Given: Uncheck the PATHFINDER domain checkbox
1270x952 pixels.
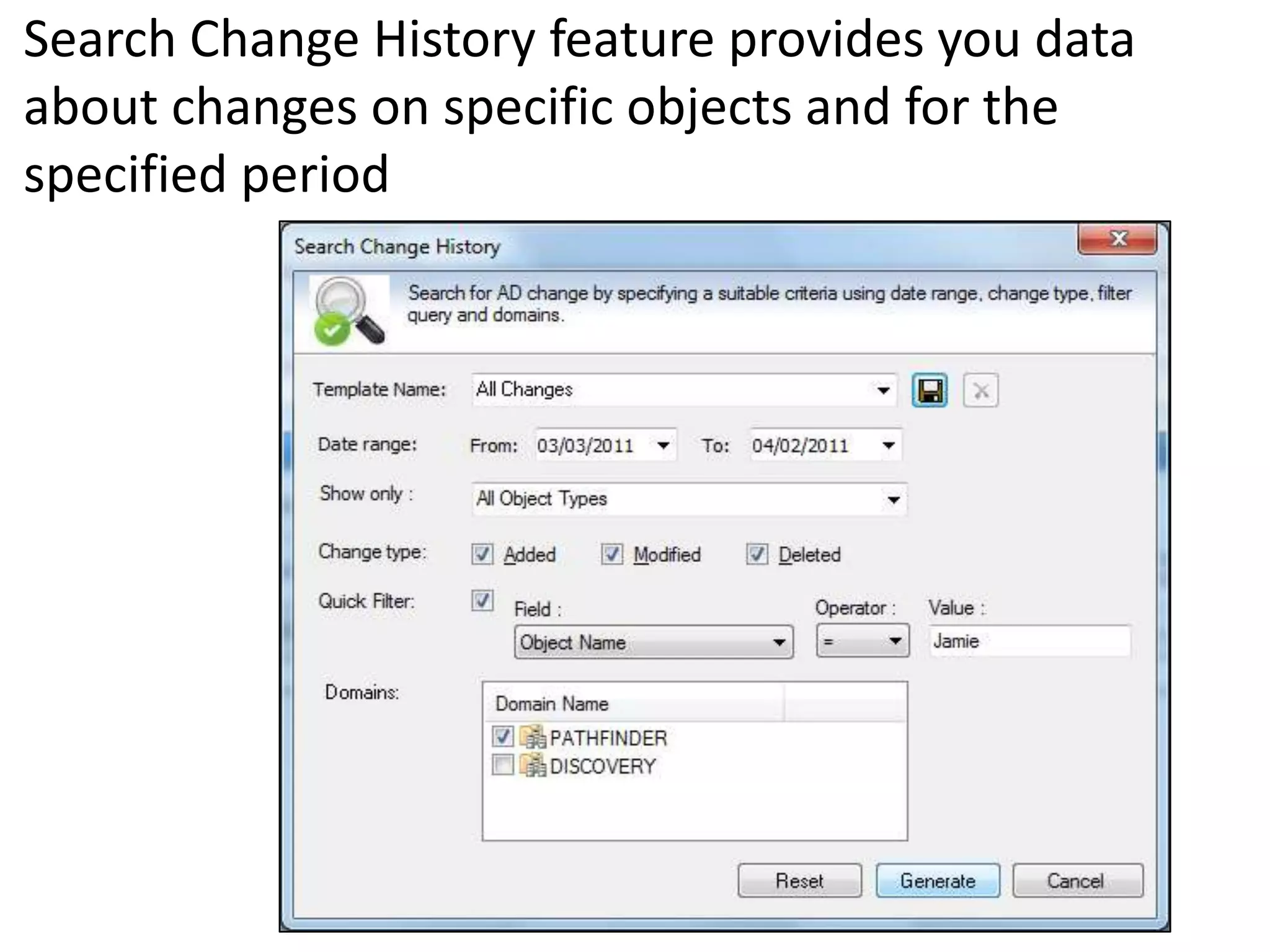Looking at the screenshot, I should click(x=503, y=737).
